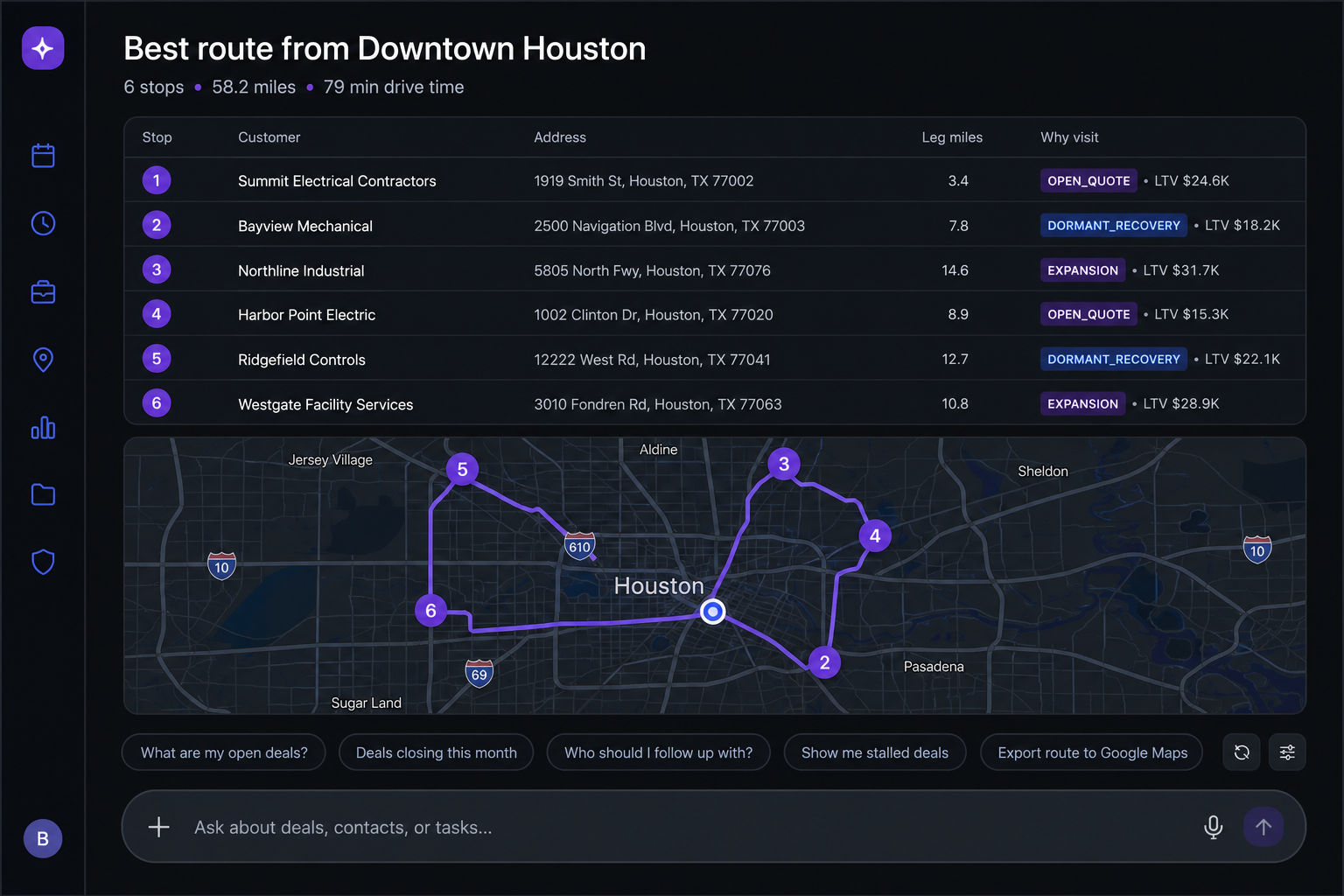Open the shield security sidebar icon
This screenshot has width=1344, height=896.
click(43, 562)
